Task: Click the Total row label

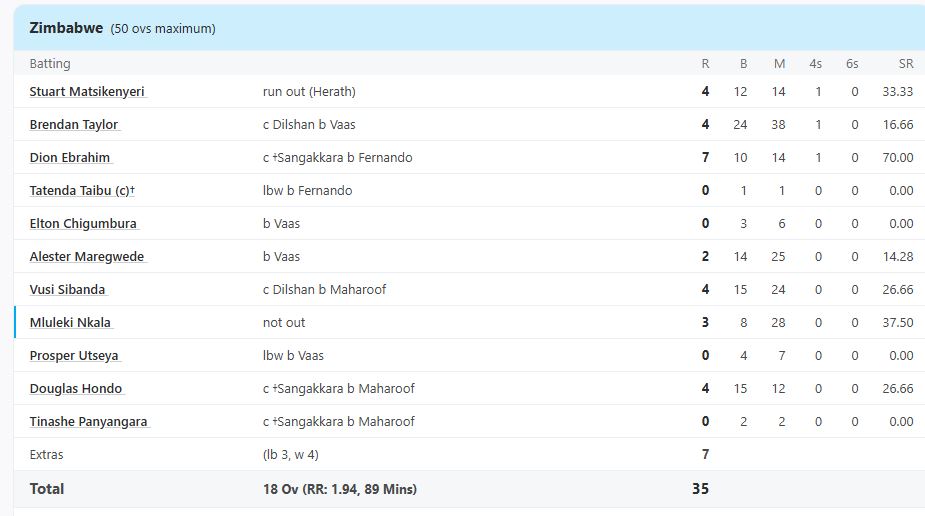Action: tap(47, 489)
